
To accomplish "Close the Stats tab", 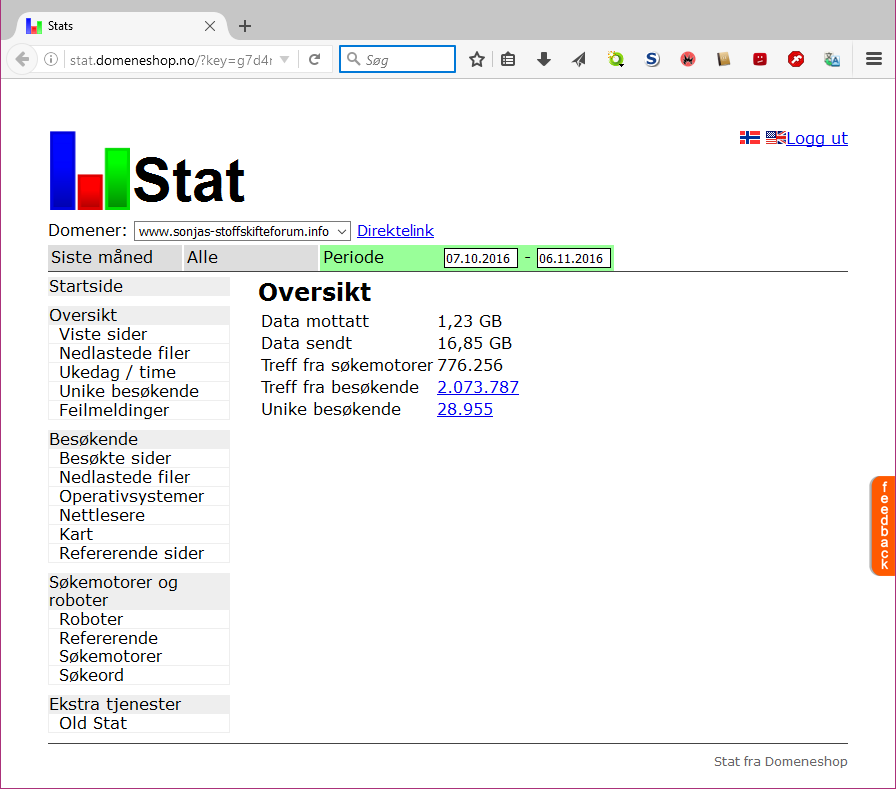I will pyautogui.click(x=210, y=26).
